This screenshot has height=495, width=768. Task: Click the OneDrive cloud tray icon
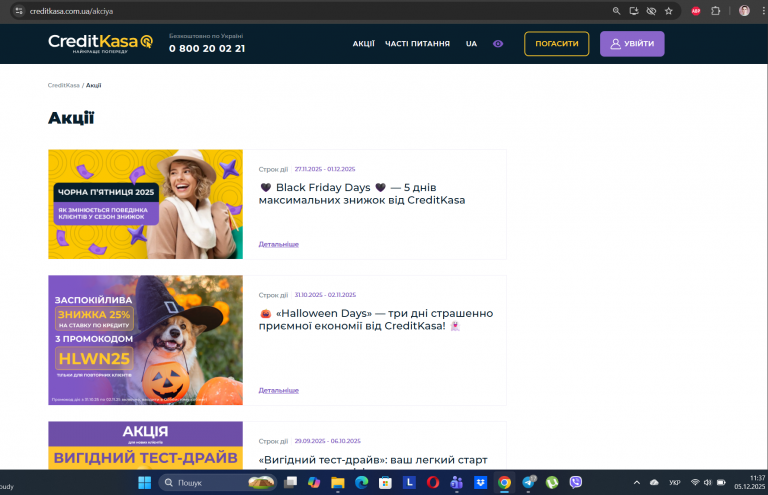(x=654, y=483)
